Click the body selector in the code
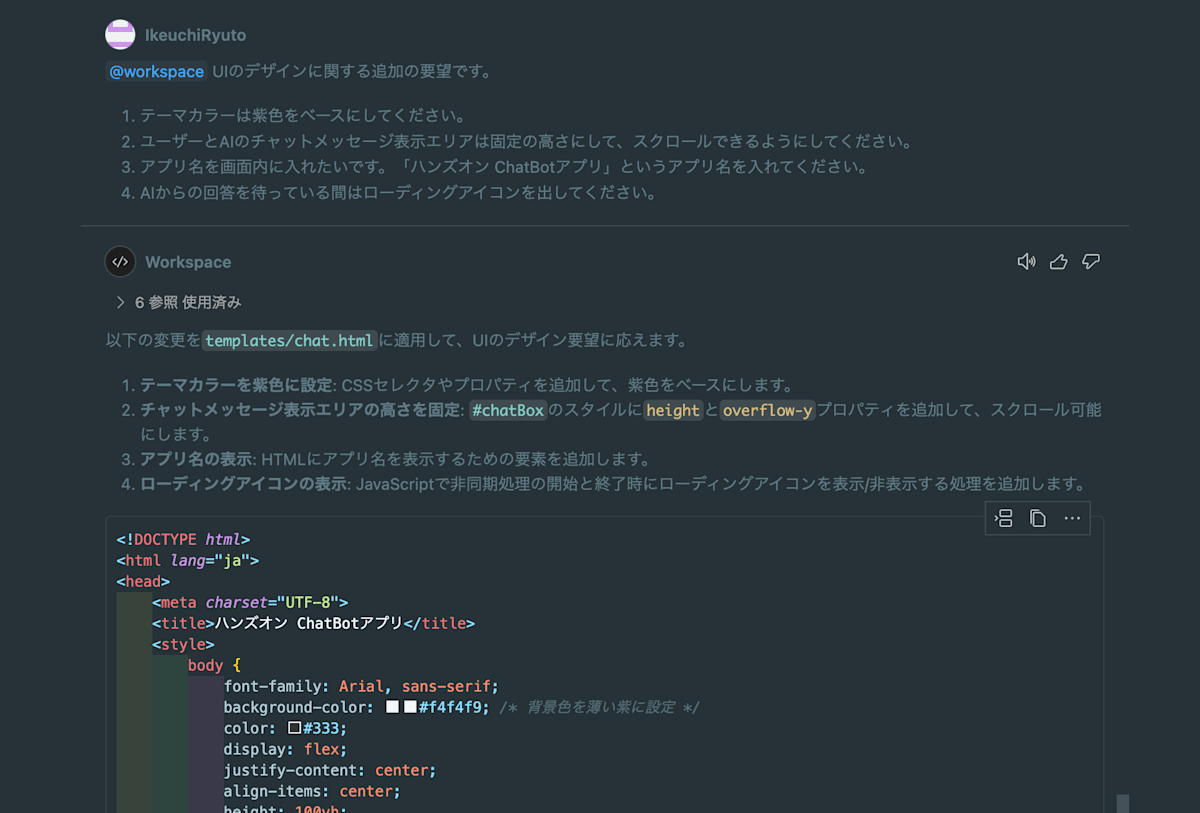This screenshot has height=813, width=1200. [206, 665]
